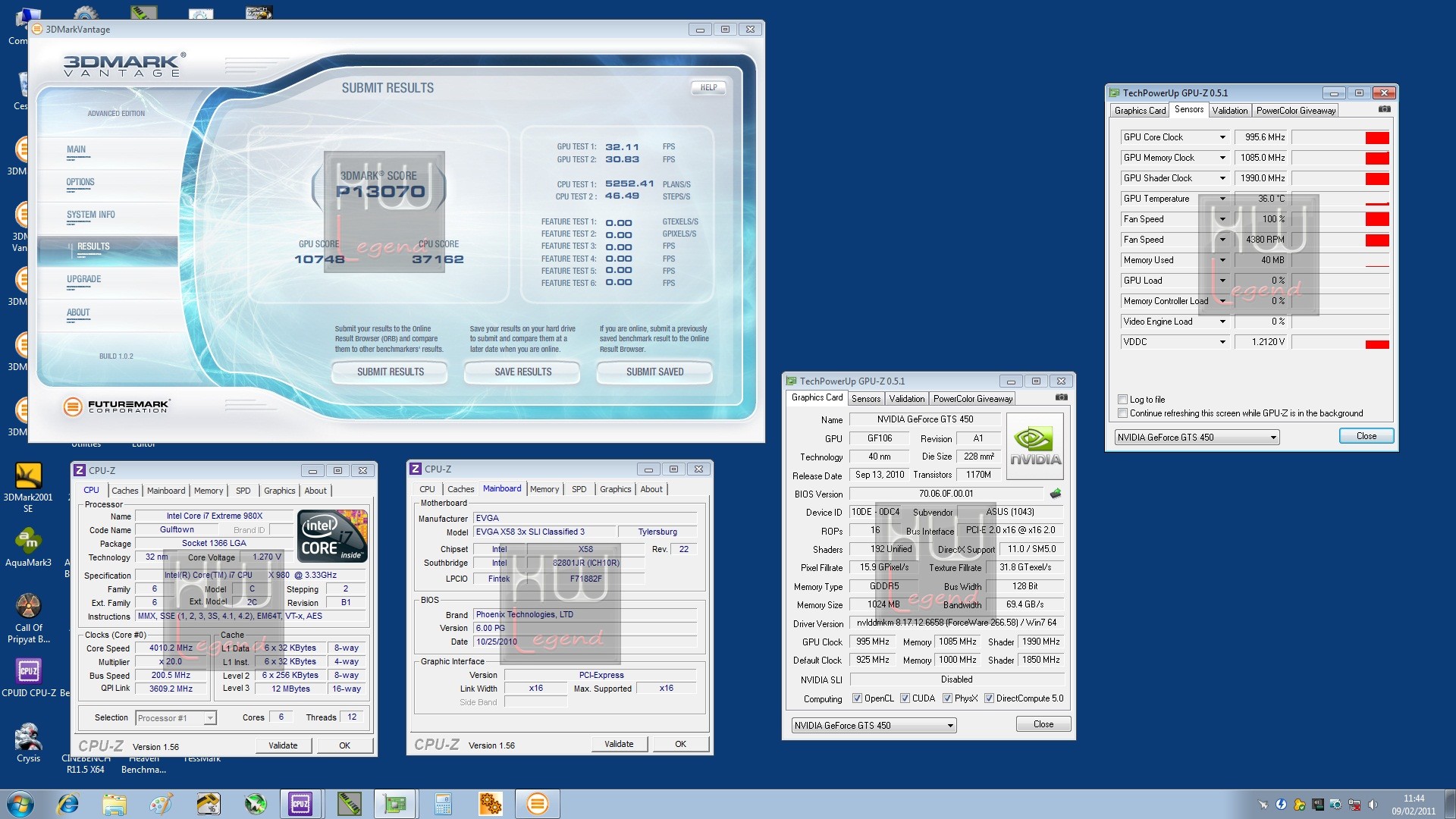Screen dimensions: 1456x819
Task: Select OPTIONS in 3DMark Vantage menu
Action: pyautogui.click(x=80, y=182)
